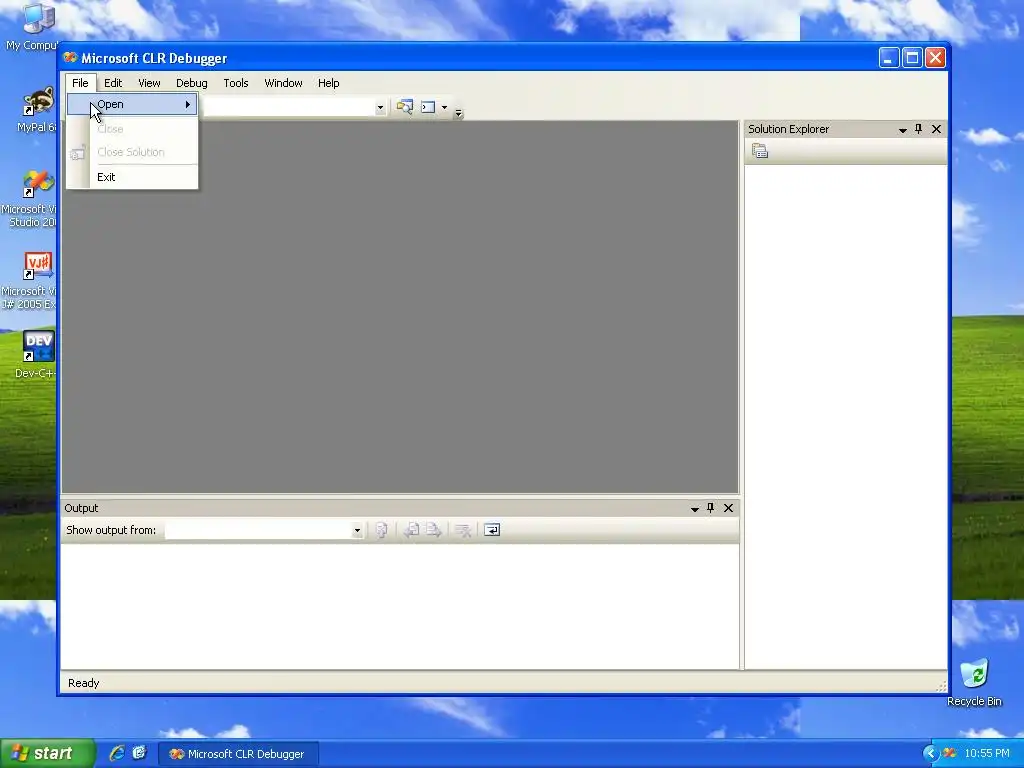This screenshot has width=1024, height=768.
Task: Open the toolbar options overflow arrow
Action: (458, 113)
